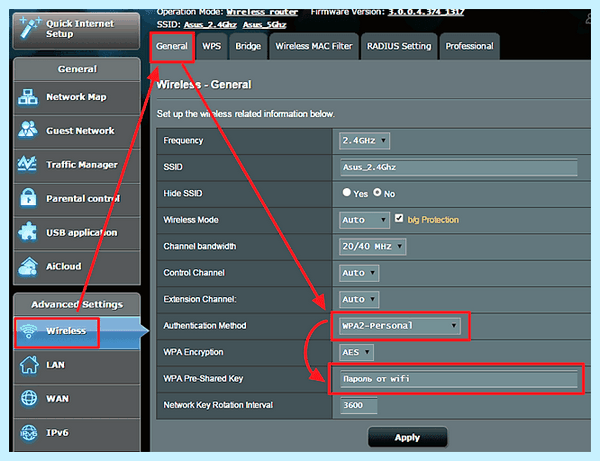600x461 pixels.
Task: Open the WPA Encryption AES dropdown
Action: (356, 352)
